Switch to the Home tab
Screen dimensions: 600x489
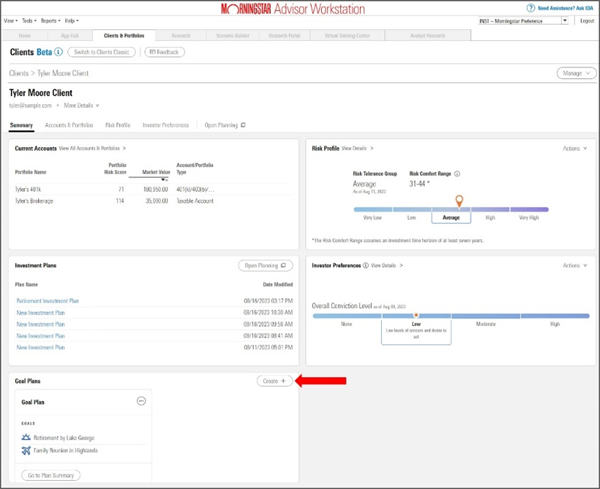24,36
